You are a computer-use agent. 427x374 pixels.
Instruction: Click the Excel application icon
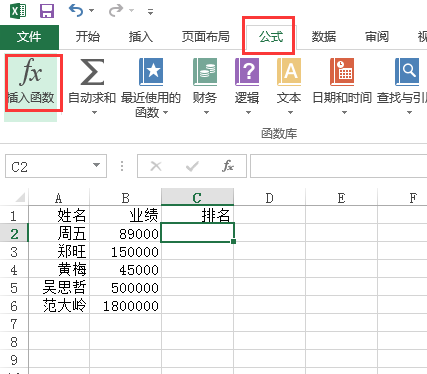[18, 11]
